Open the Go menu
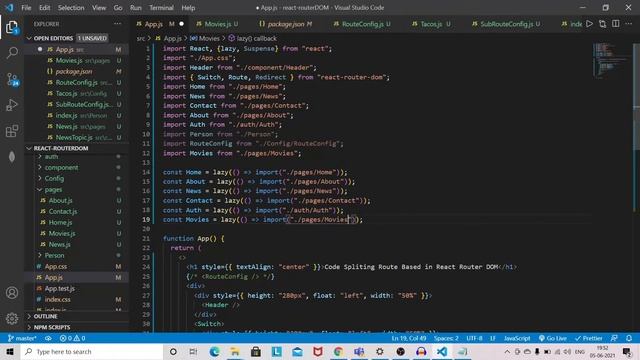Image resolution: width=640 pixels, height=360 pixels. click(118, 8)
